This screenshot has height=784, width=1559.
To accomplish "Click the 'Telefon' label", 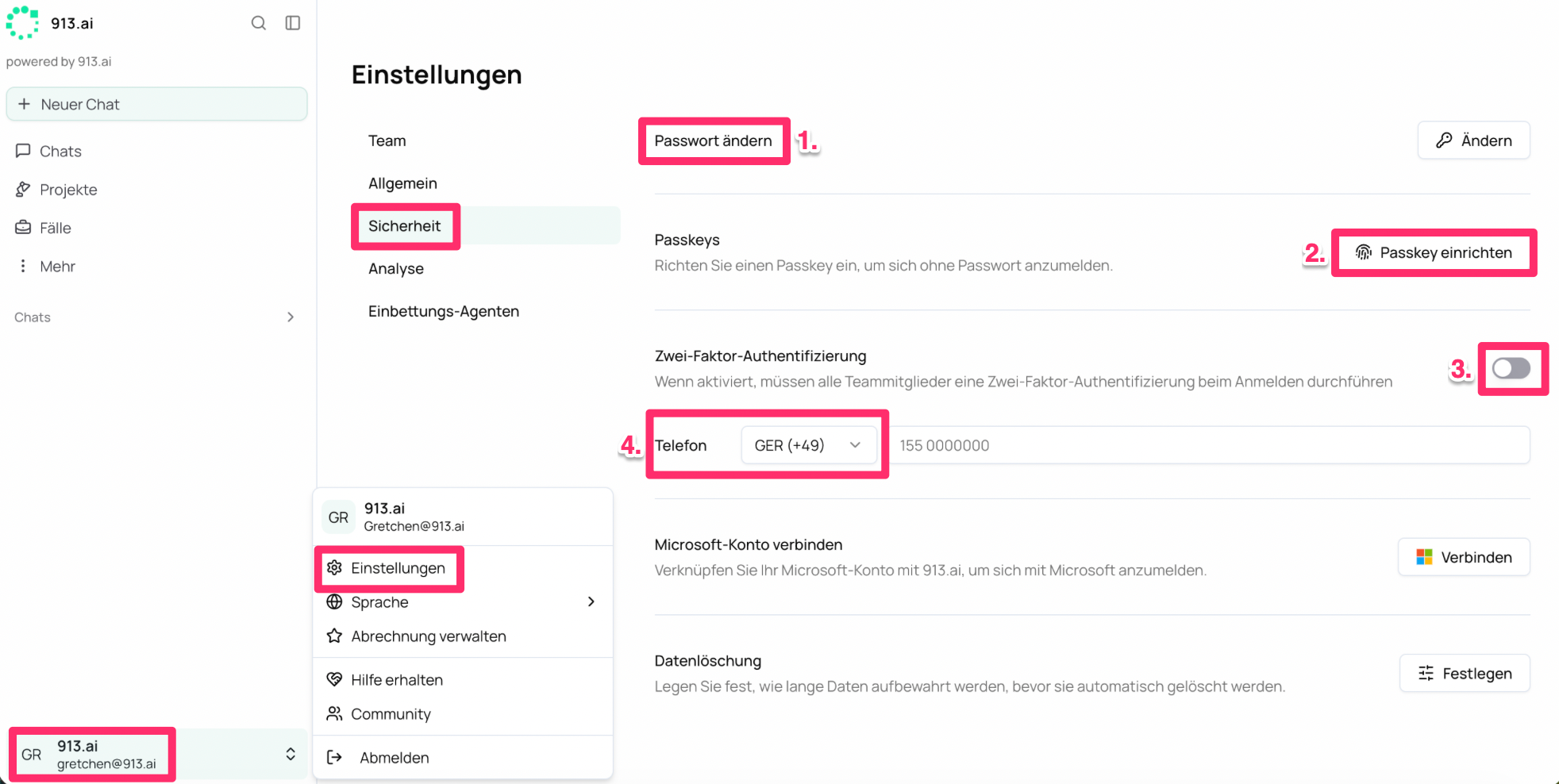I will [x=681, y=445].
